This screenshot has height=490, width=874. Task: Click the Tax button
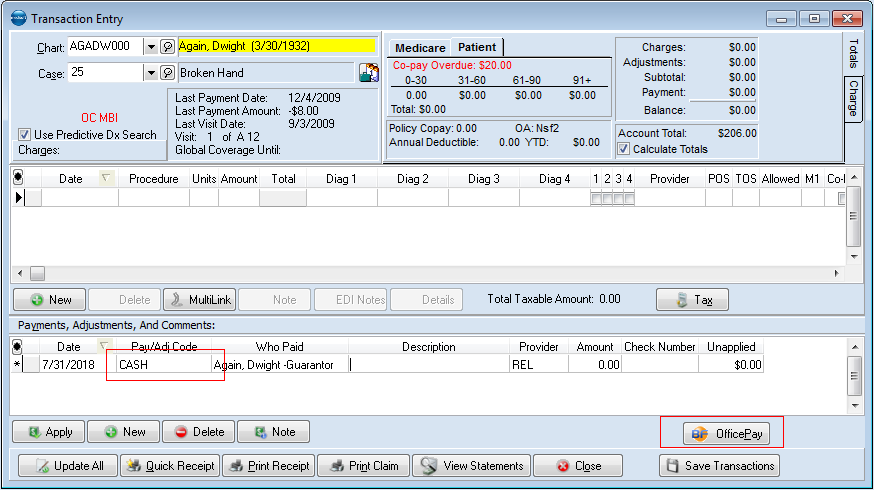point(692,300)
